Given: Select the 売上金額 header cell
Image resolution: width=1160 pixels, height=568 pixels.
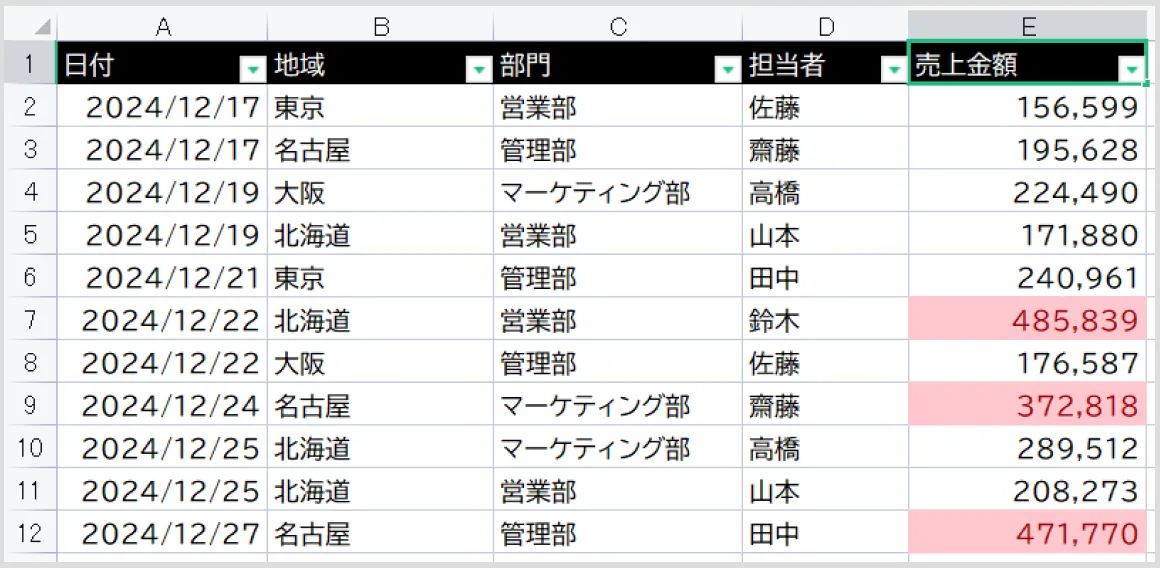Looking at the screenshot, I should (x=1027, y=63).
